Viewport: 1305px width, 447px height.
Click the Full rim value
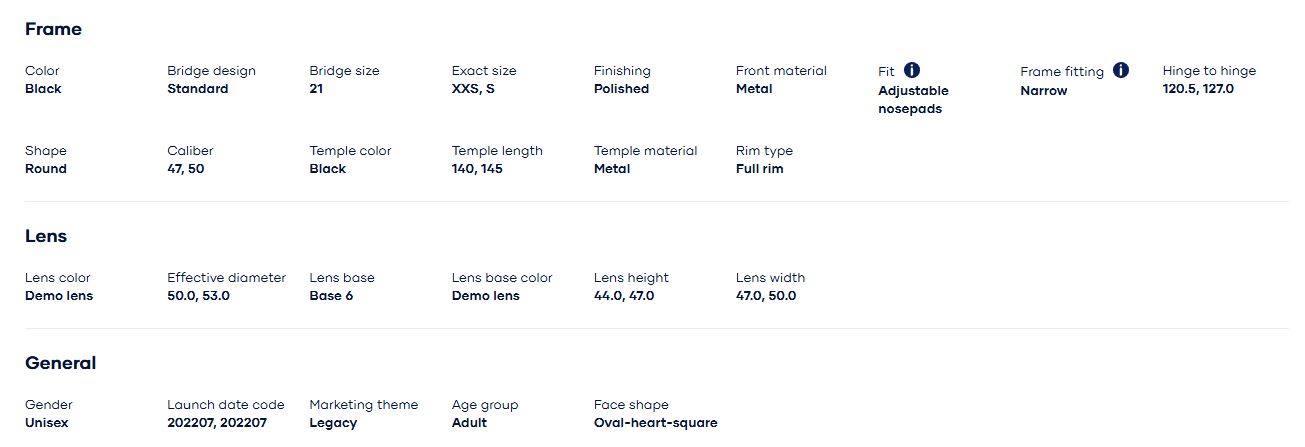coord(759,169)
